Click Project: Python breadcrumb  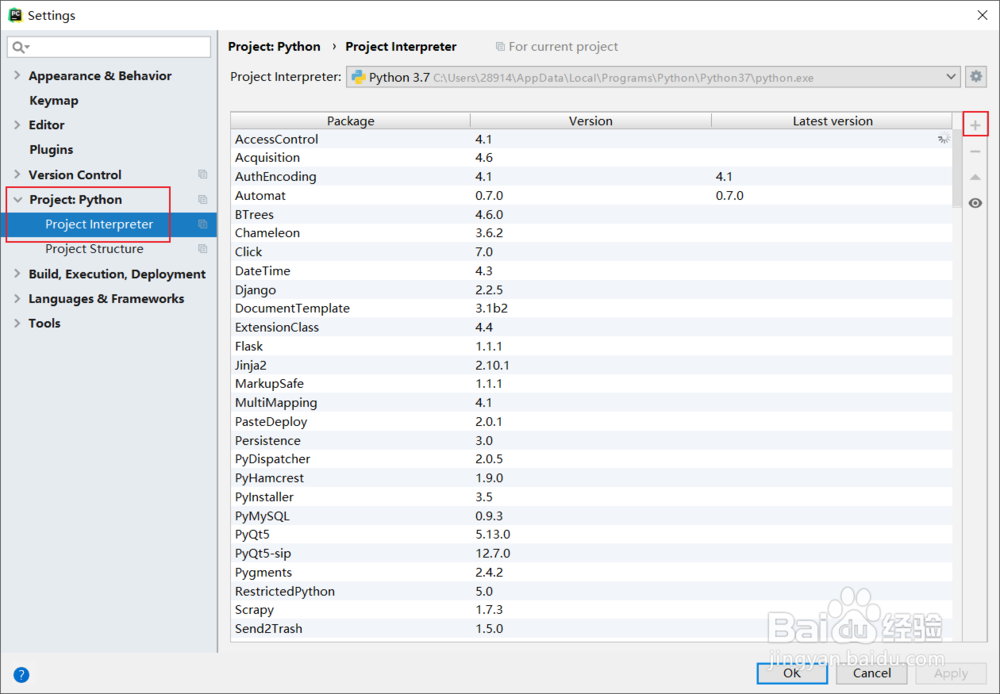pyautogui.click(x=274, y=47)
